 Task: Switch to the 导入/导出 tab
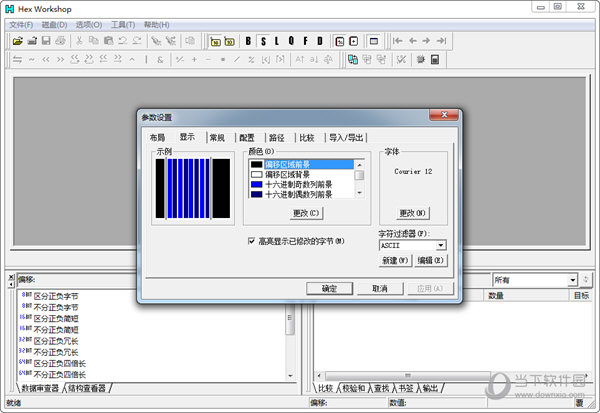point(346,138)
